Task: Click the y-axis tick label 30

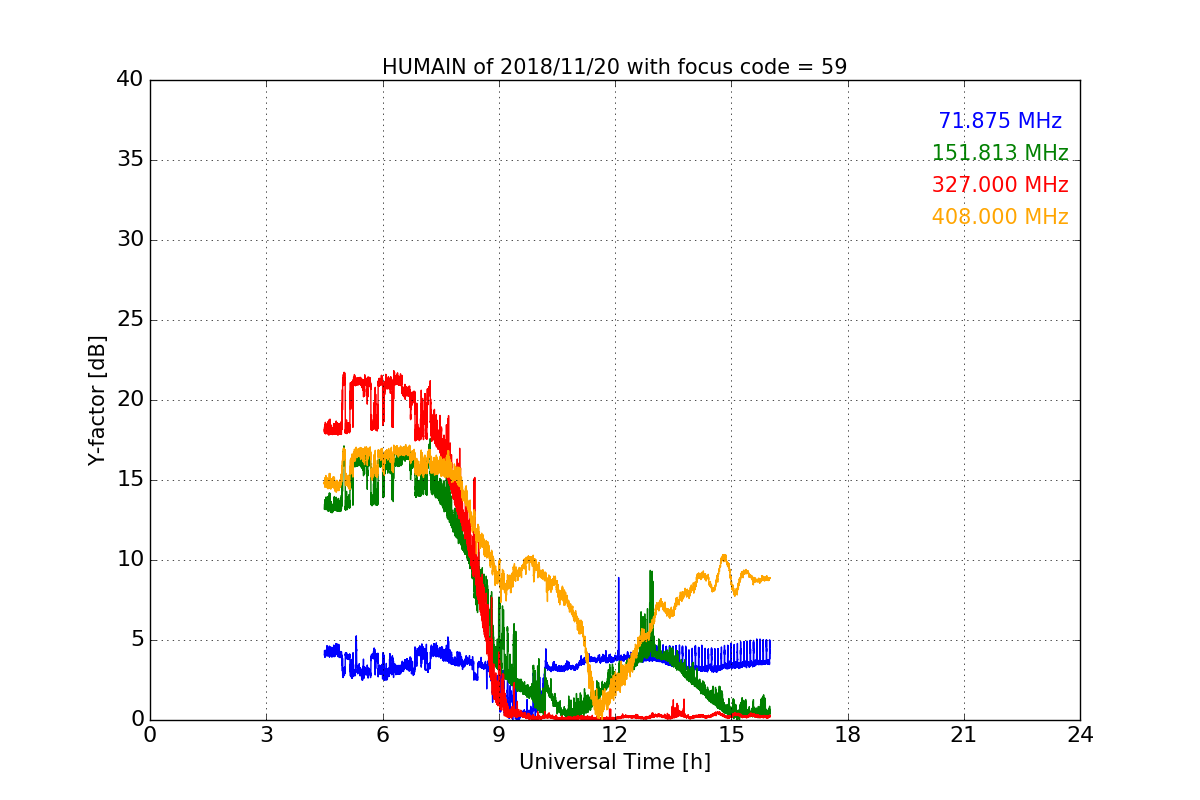Action: 130,240
